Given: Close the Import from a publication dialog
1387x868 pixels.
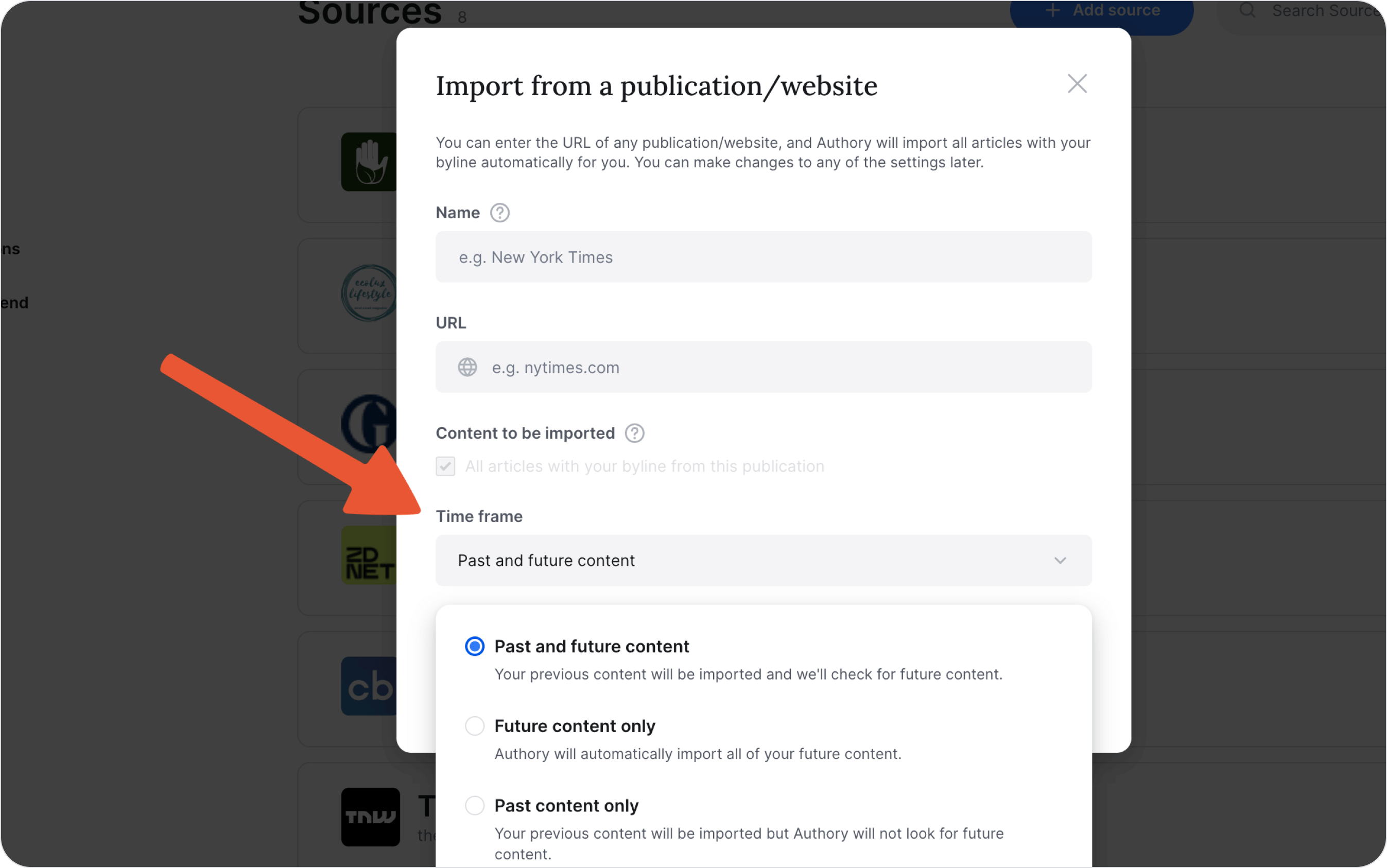Looking at the screenshot, I should point(1077,84).
